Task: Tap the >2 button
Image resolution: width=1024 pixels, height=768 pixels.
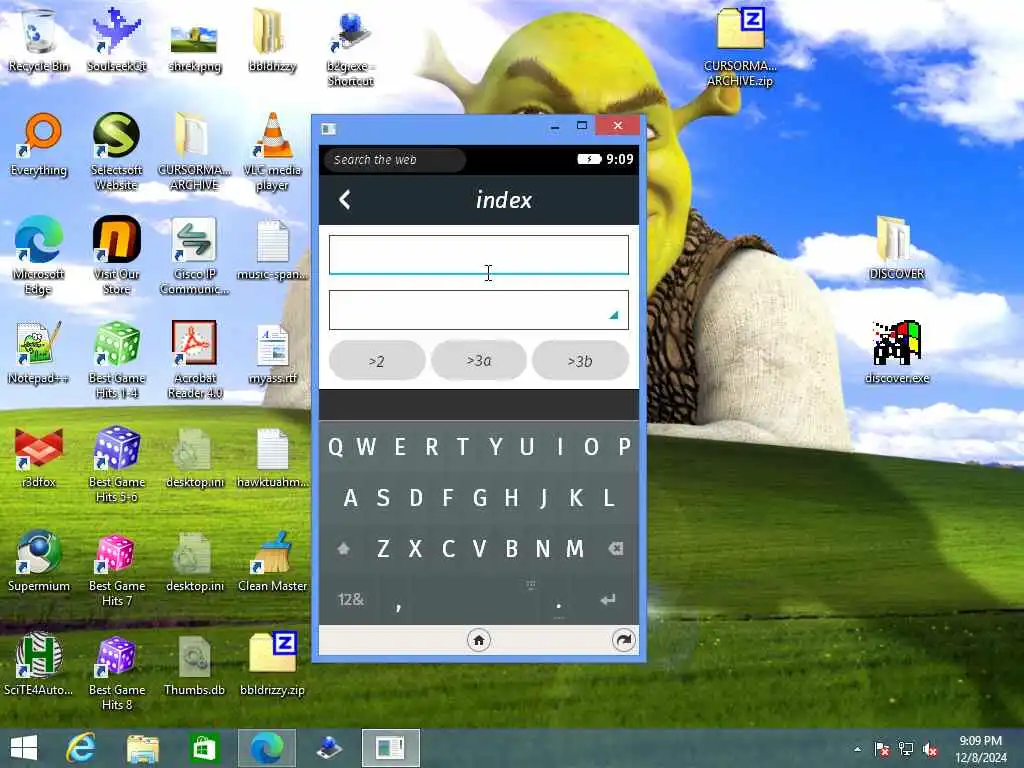Action: click(x=377, y=360)
